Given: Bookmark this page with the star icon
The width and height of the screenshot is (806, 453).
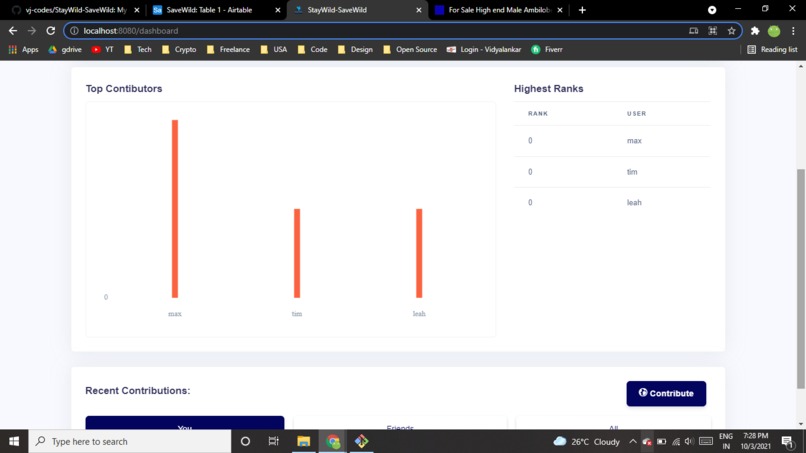Looking at the screenshot, I should tap(731, 31).
